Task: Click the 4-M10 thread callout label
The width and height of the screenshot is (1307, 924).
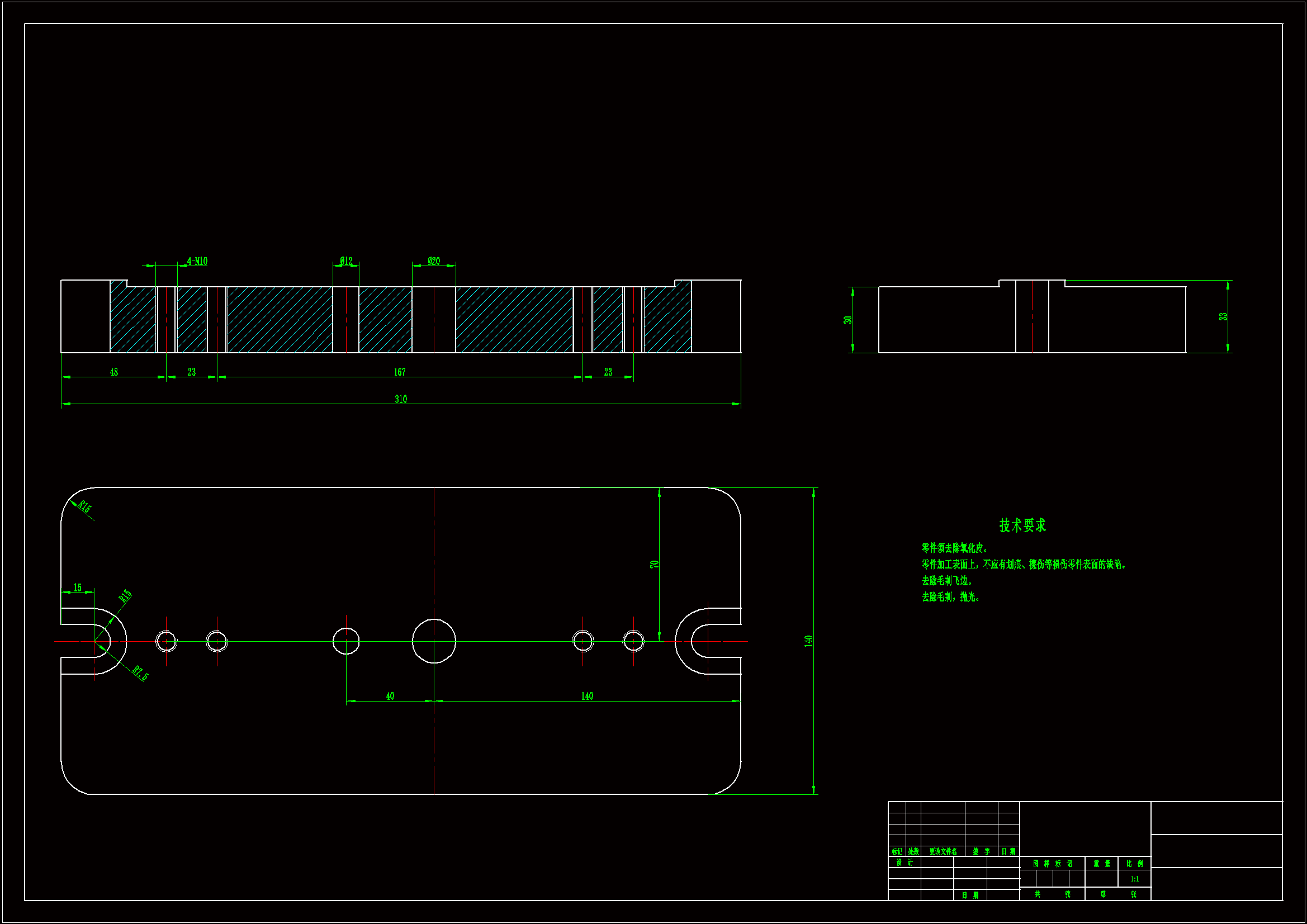Action: pyautogui.click(x=197, y=261)
